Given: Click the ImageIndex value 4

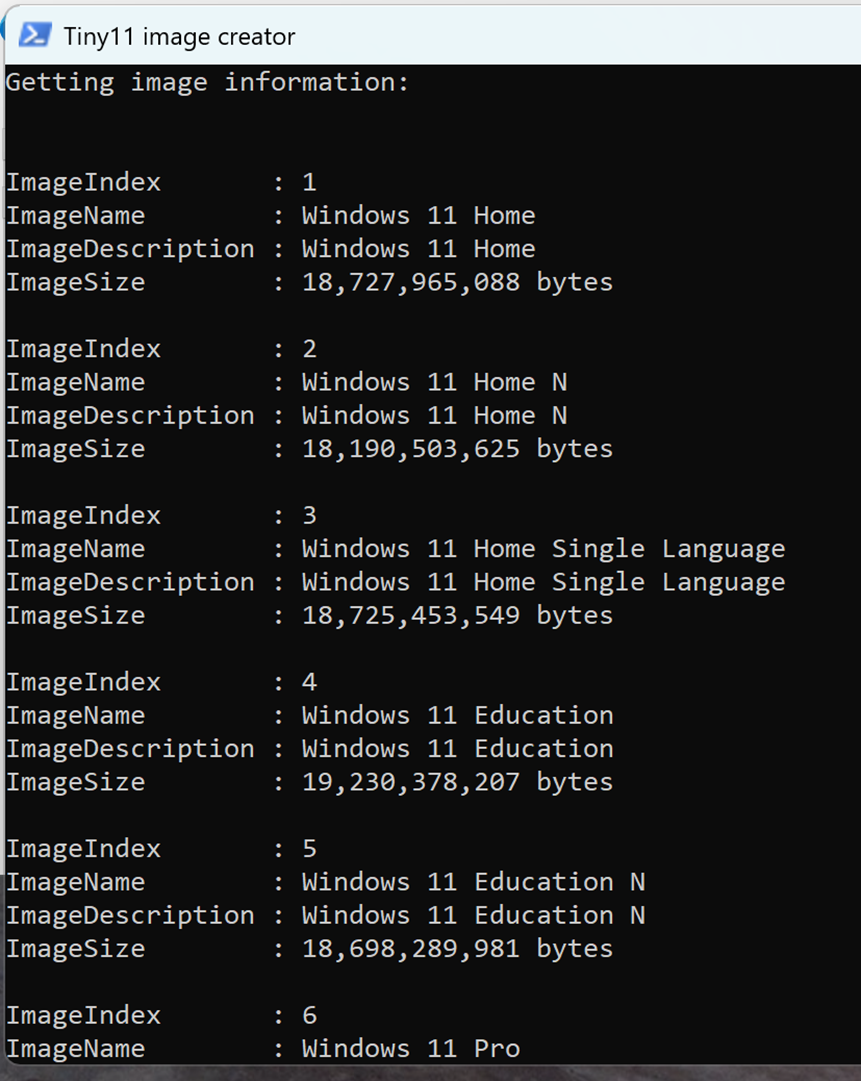Looking at the screenshot, I should tap(309, 682).
